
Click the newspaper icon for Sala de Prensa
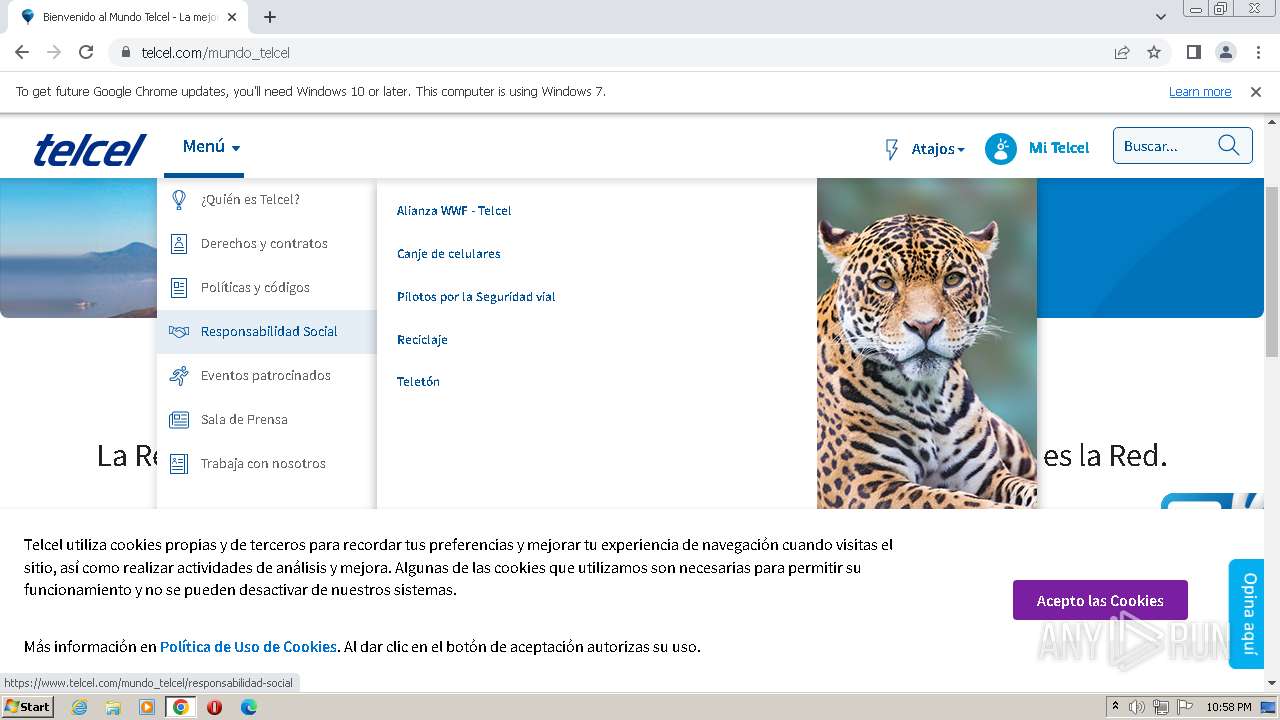point(179,420)
